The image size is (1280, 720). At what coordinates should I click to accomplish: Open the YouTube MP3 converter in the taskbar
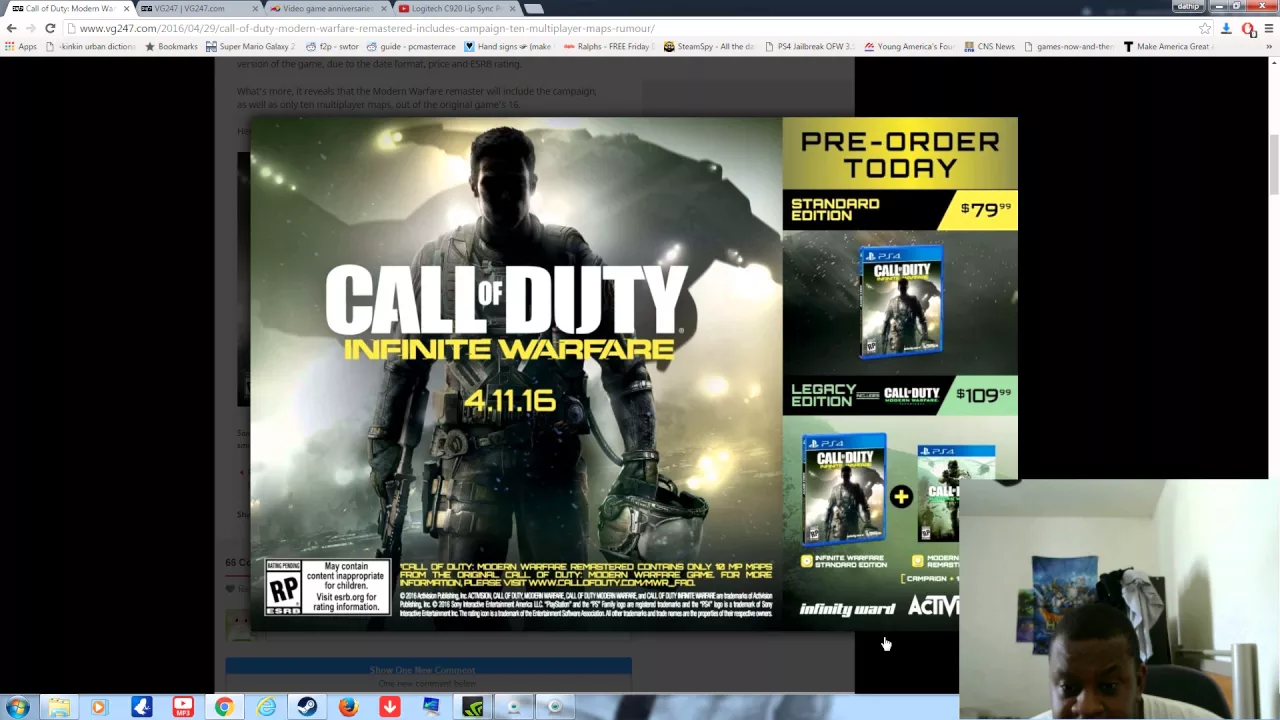[182, 707]
